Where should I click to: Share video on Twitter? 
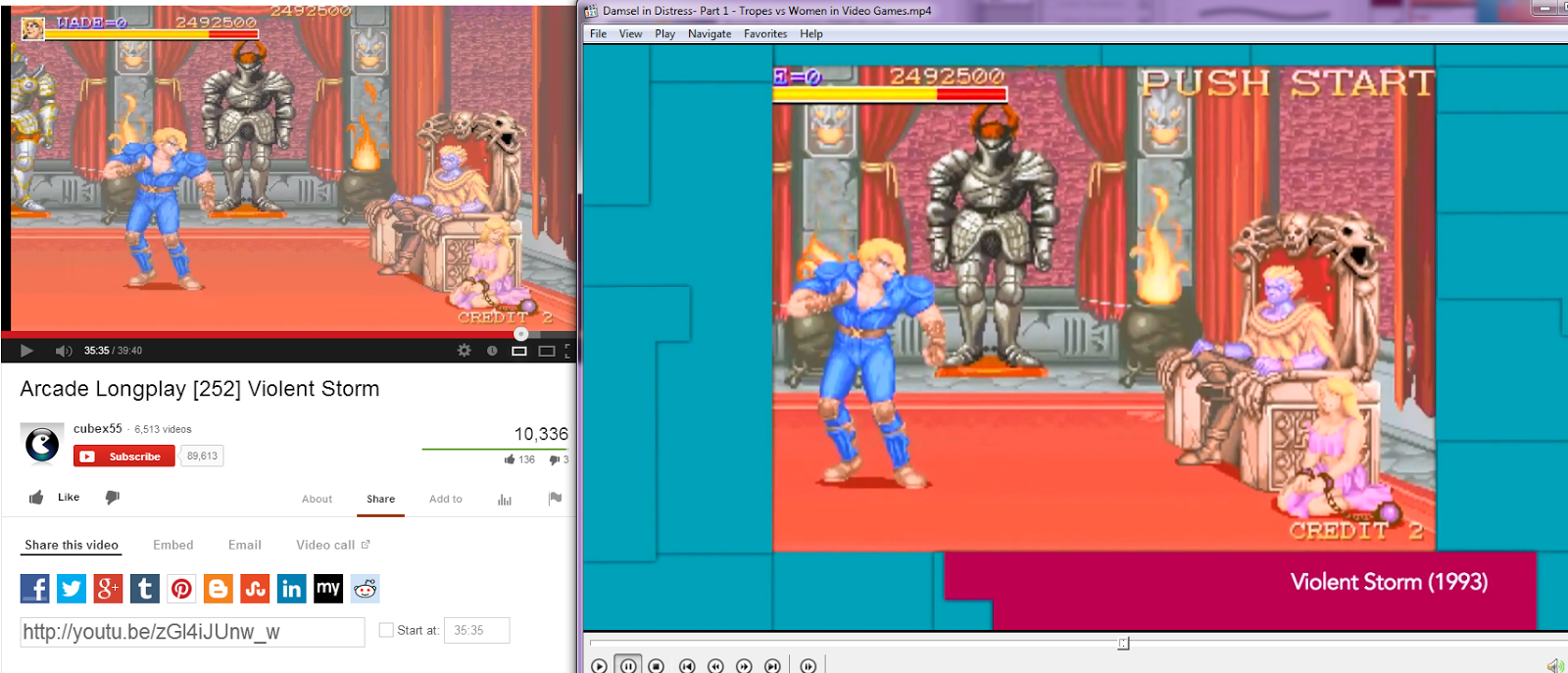(x=72, y=589)
